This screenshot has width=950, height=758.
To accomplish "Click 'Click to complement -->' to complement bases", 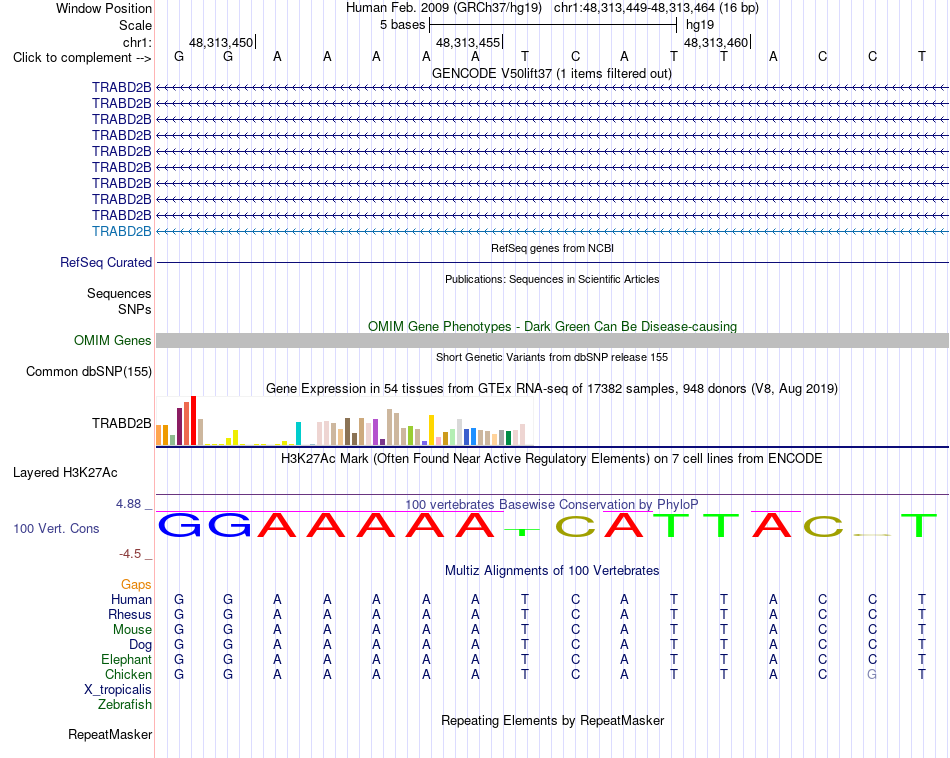I will (82, 58).
